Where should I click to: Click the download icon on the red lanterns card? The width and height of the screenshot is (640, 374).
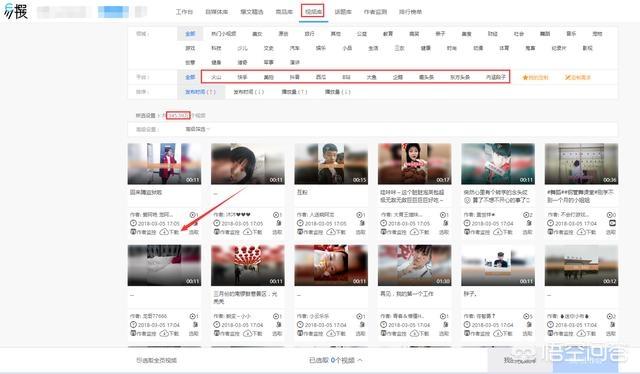[247, 334]
